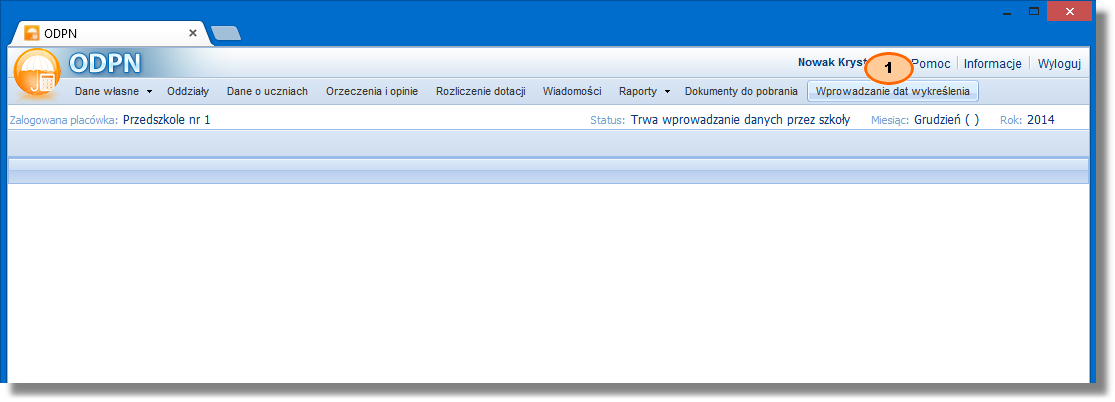Maximize the browser window

1034,11
